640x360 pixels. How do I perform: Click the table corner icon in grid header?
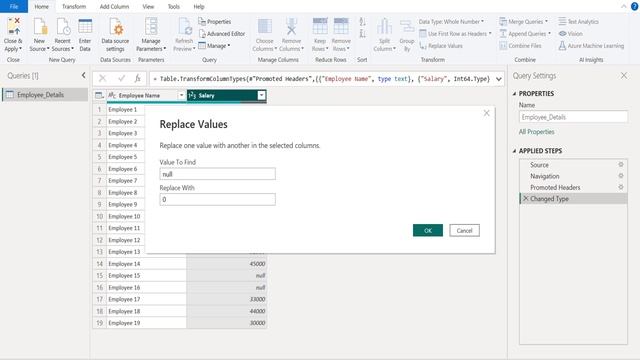[99, 96]
